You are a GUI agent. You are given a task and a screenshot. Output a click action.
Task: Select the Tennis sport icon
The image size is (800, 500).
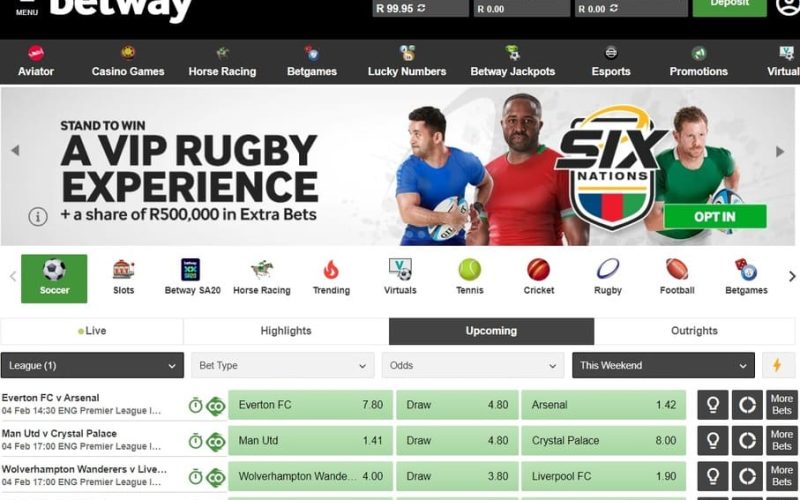(469, 269)
